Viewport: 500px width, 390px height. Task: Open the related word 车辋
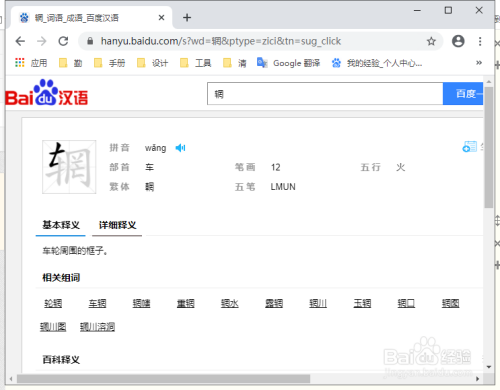click(x=97, y=303)
